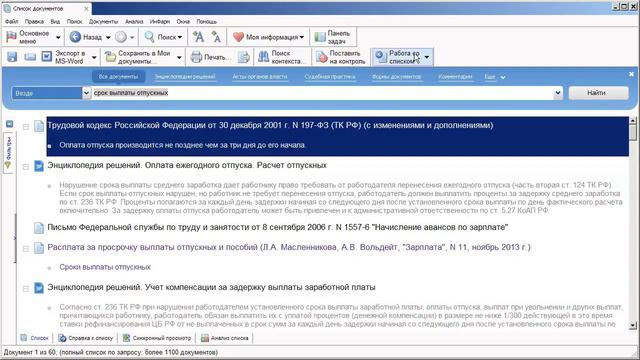Open Работа со списком icon
Screen dimensions: 640x360
tap(381, 57)
